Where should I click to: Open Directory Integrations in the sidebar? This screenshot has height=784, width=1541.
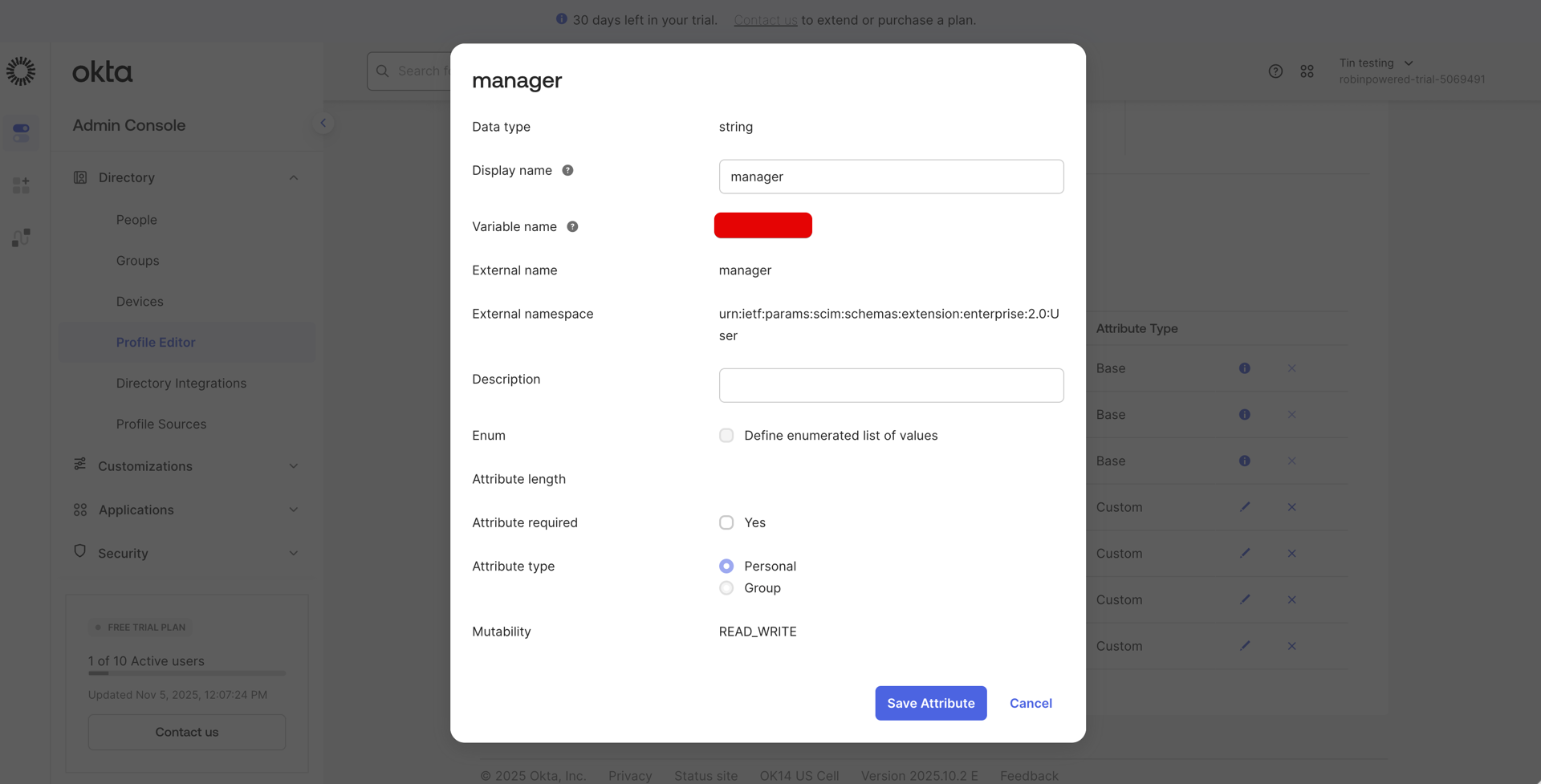coord(181,384)
